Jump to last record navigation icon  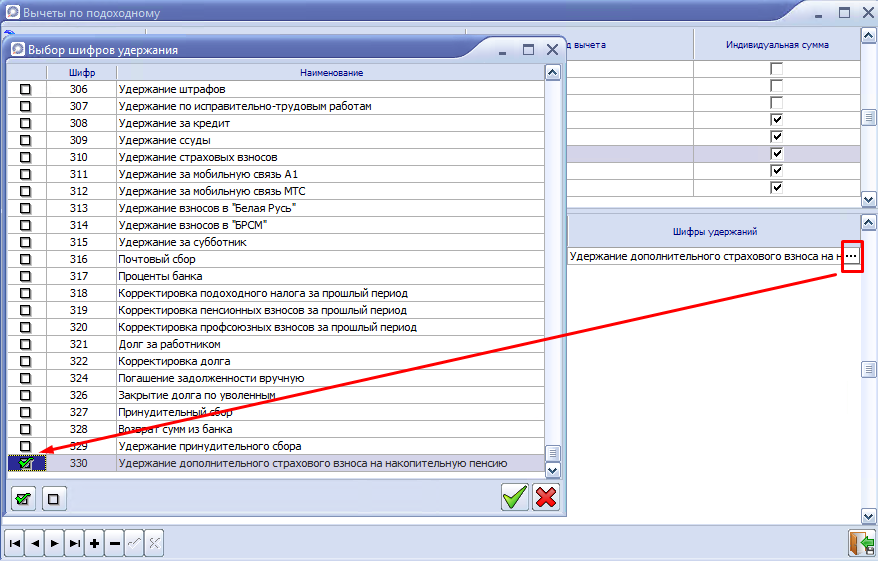[74, 543]
